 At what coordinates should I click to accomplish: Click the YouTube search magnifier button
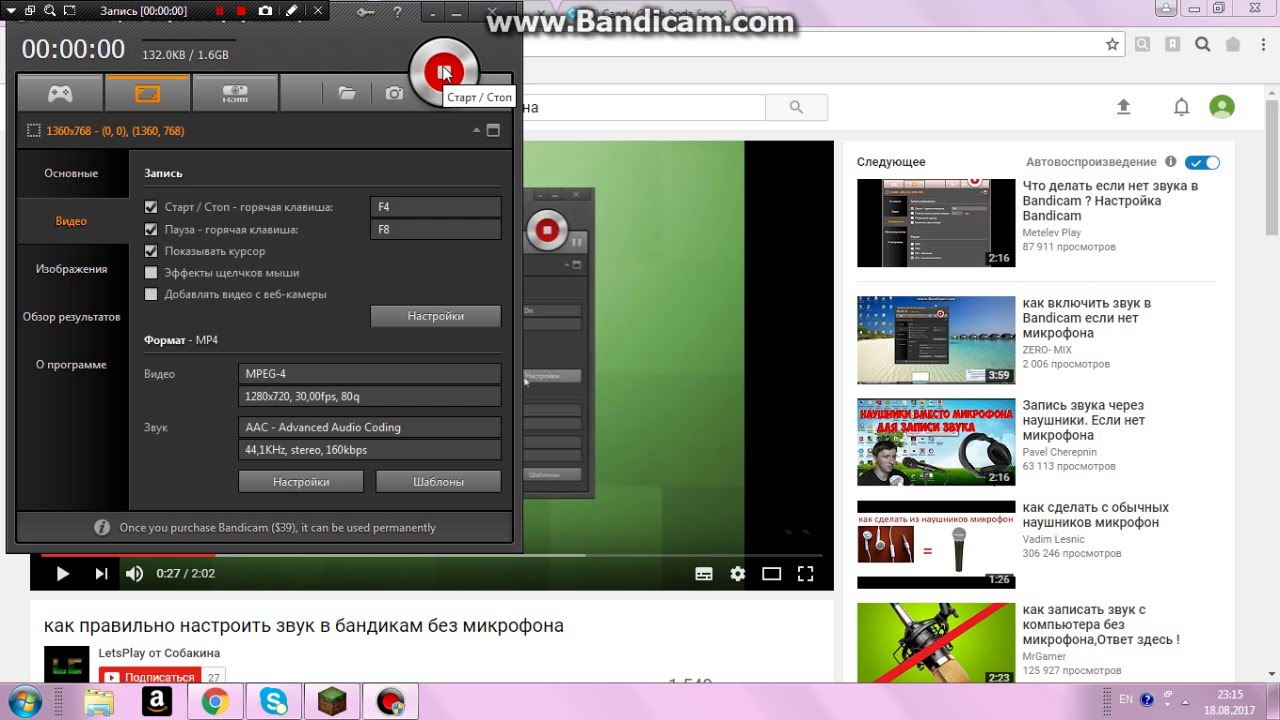click(796, 107)
